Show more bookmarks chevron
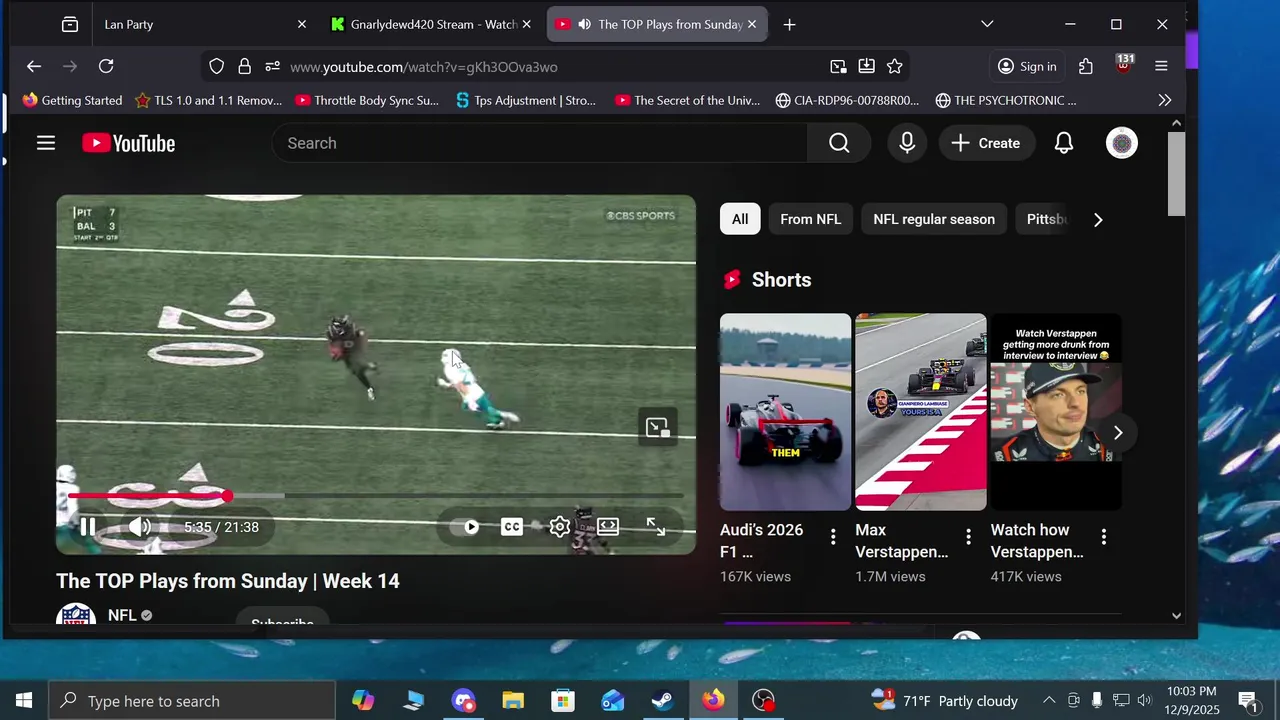 click(x=1165, y=100)
